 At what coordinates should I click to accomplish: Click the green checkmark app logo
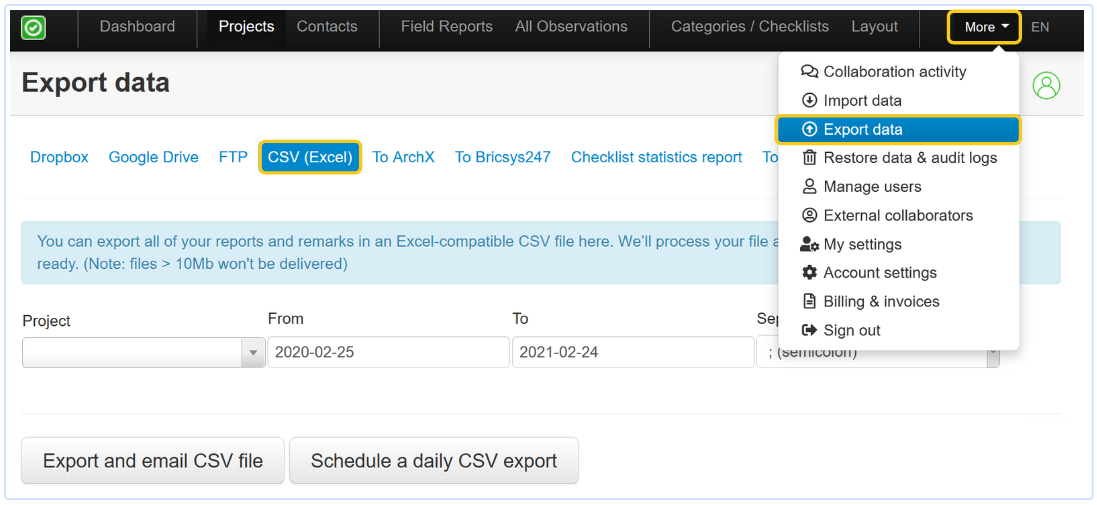pyautogui.click(x=33, y=28)
